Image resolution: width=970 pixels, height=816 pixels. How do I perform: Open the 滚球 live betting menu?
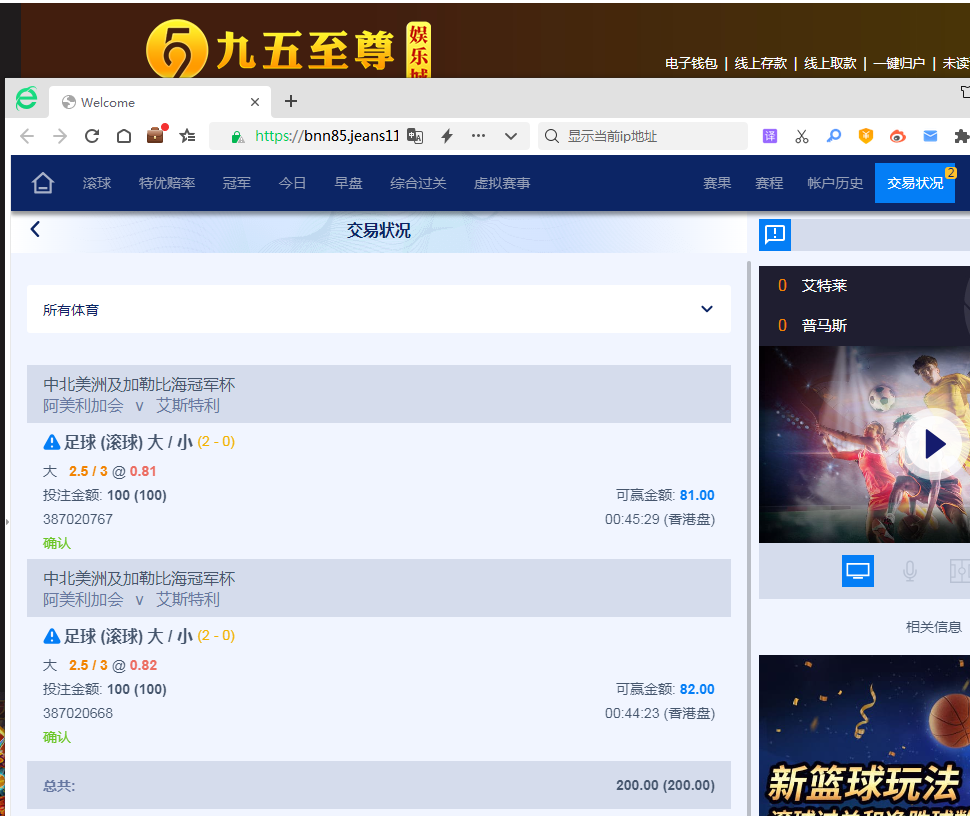97,183
